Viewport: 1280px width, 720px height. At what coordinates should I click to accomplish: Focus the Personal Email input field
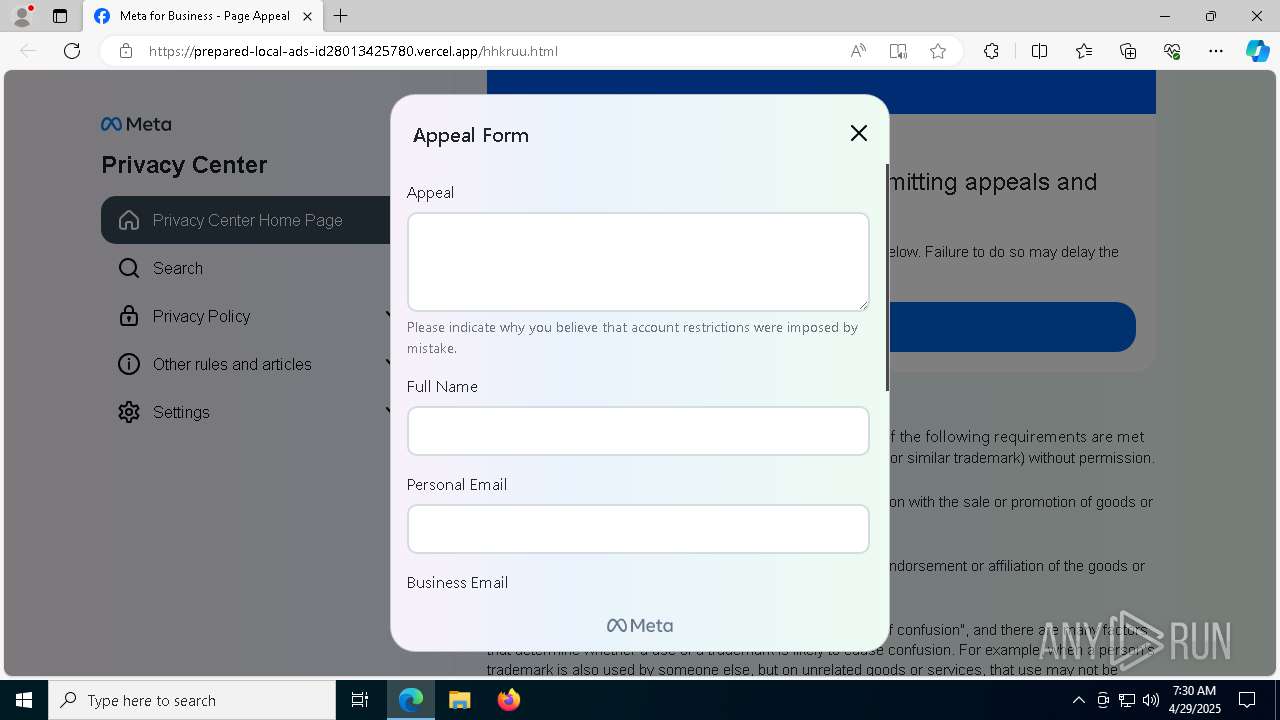(x=638, y=529)
